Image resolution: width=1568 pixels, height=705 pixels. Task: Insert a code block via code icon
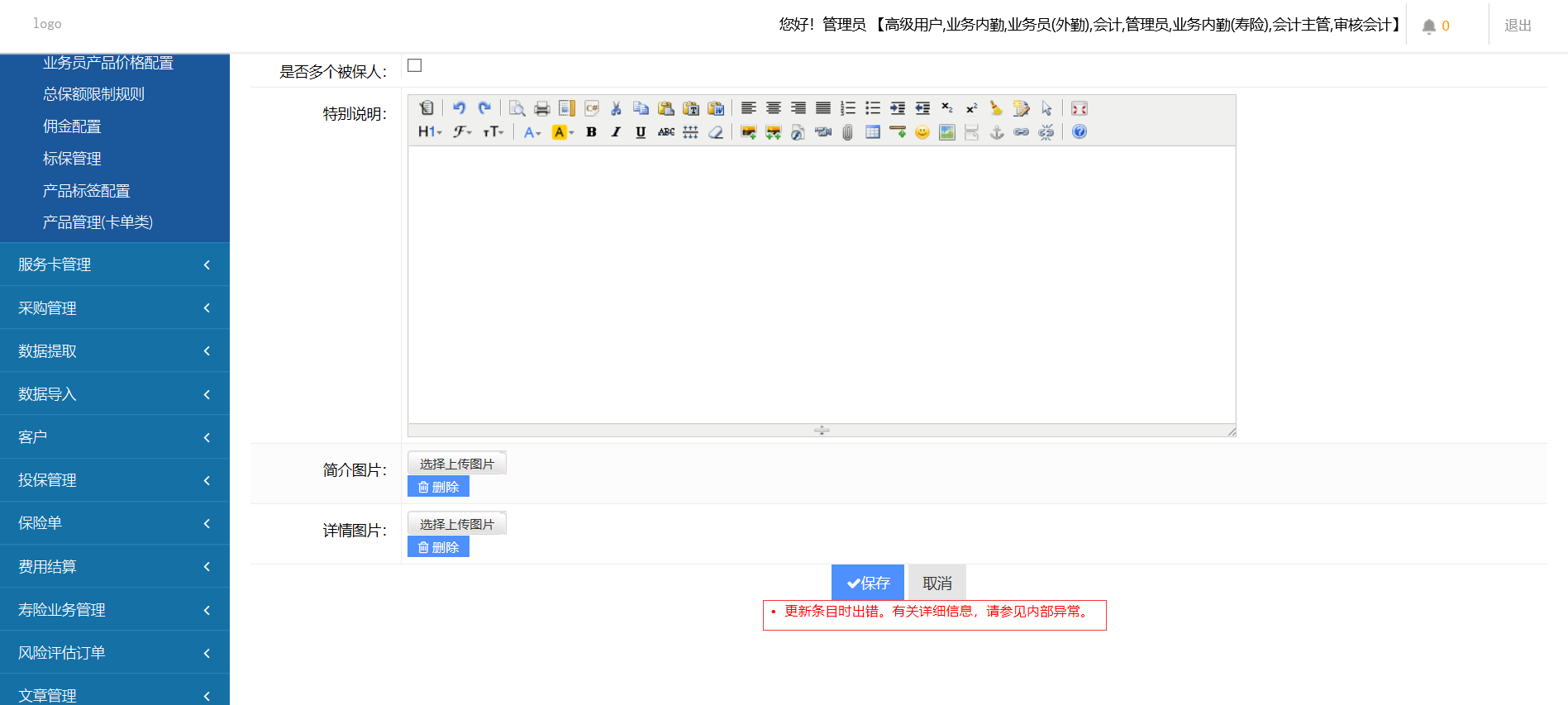[x=592, y=108]
